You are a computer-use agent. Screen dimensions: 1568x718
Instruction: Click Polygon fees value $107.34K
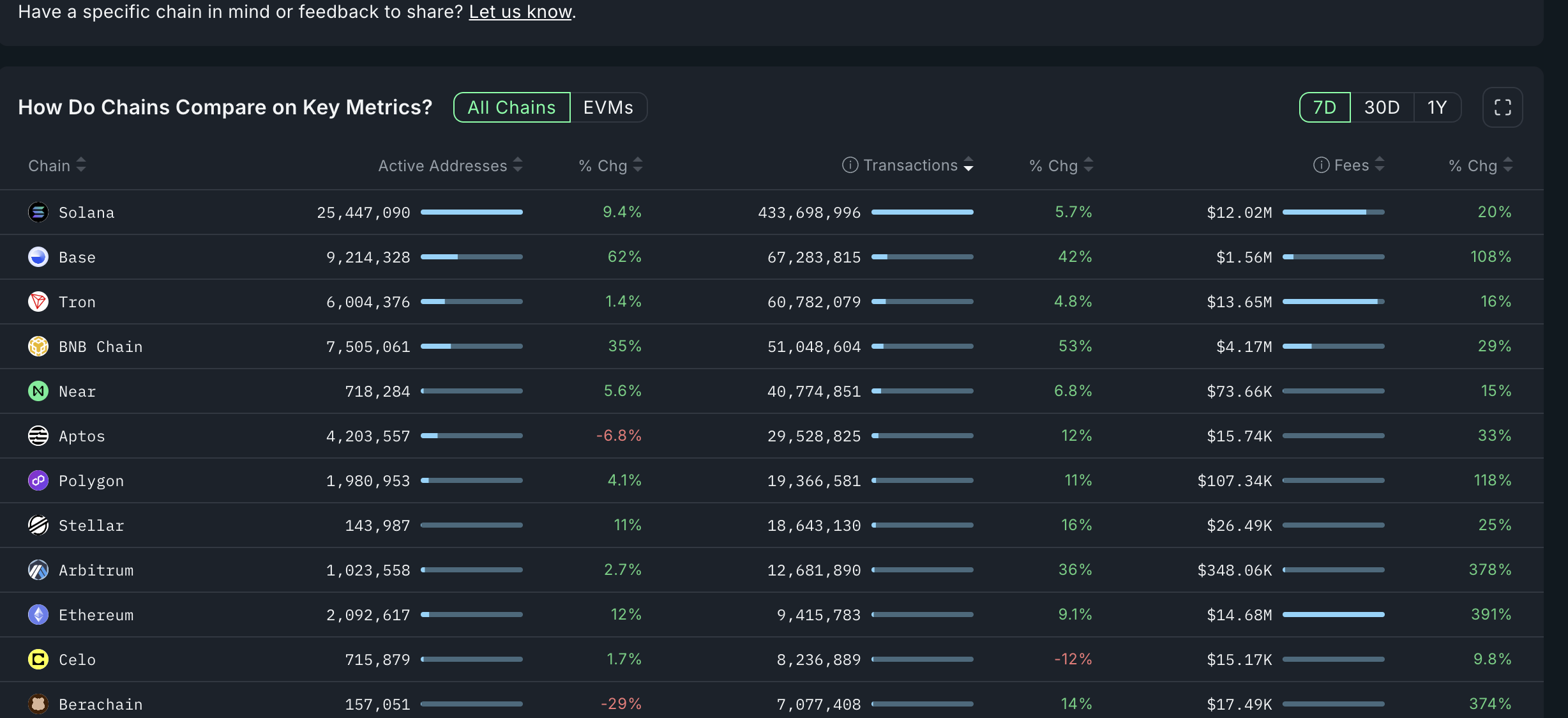click(1235, 481)
